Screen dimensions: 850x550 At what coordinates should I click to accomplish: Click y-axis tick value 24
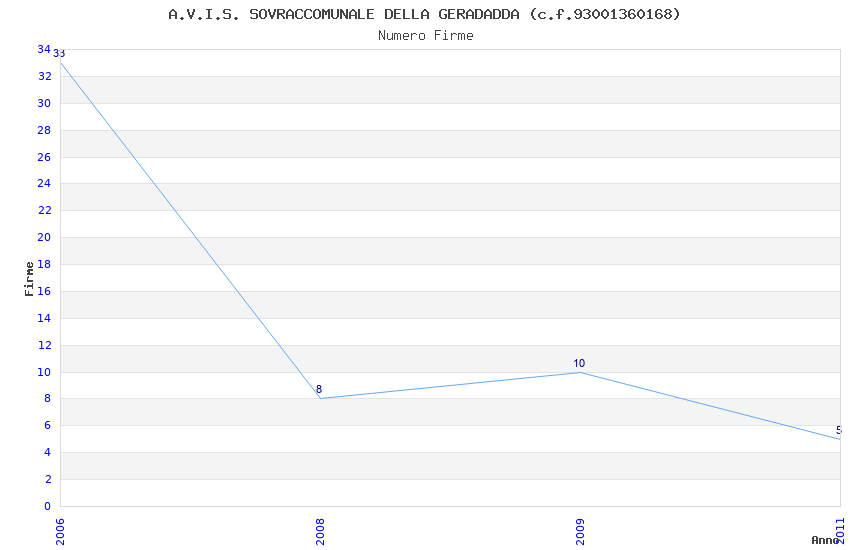click(x=44, y=183)
